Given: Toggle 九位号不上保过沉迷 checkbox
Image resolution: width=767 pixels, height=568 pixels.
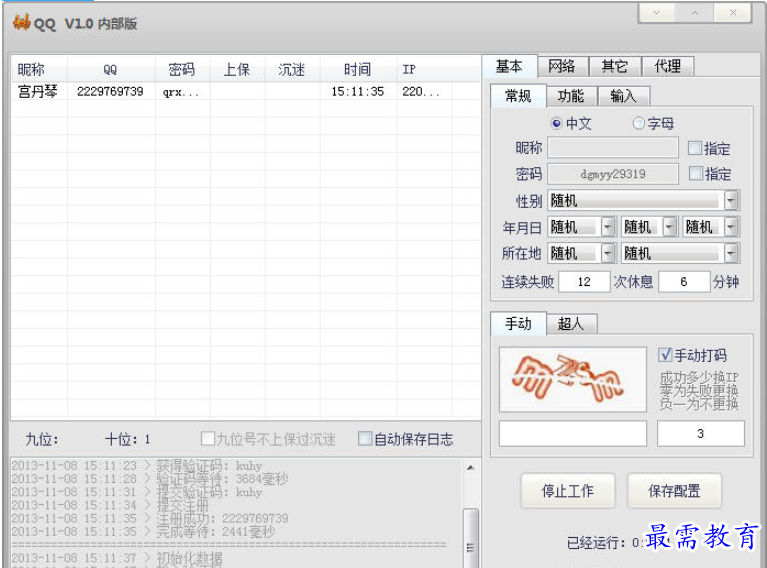Looking at the screenshot, I should click(x=208, y=438).
